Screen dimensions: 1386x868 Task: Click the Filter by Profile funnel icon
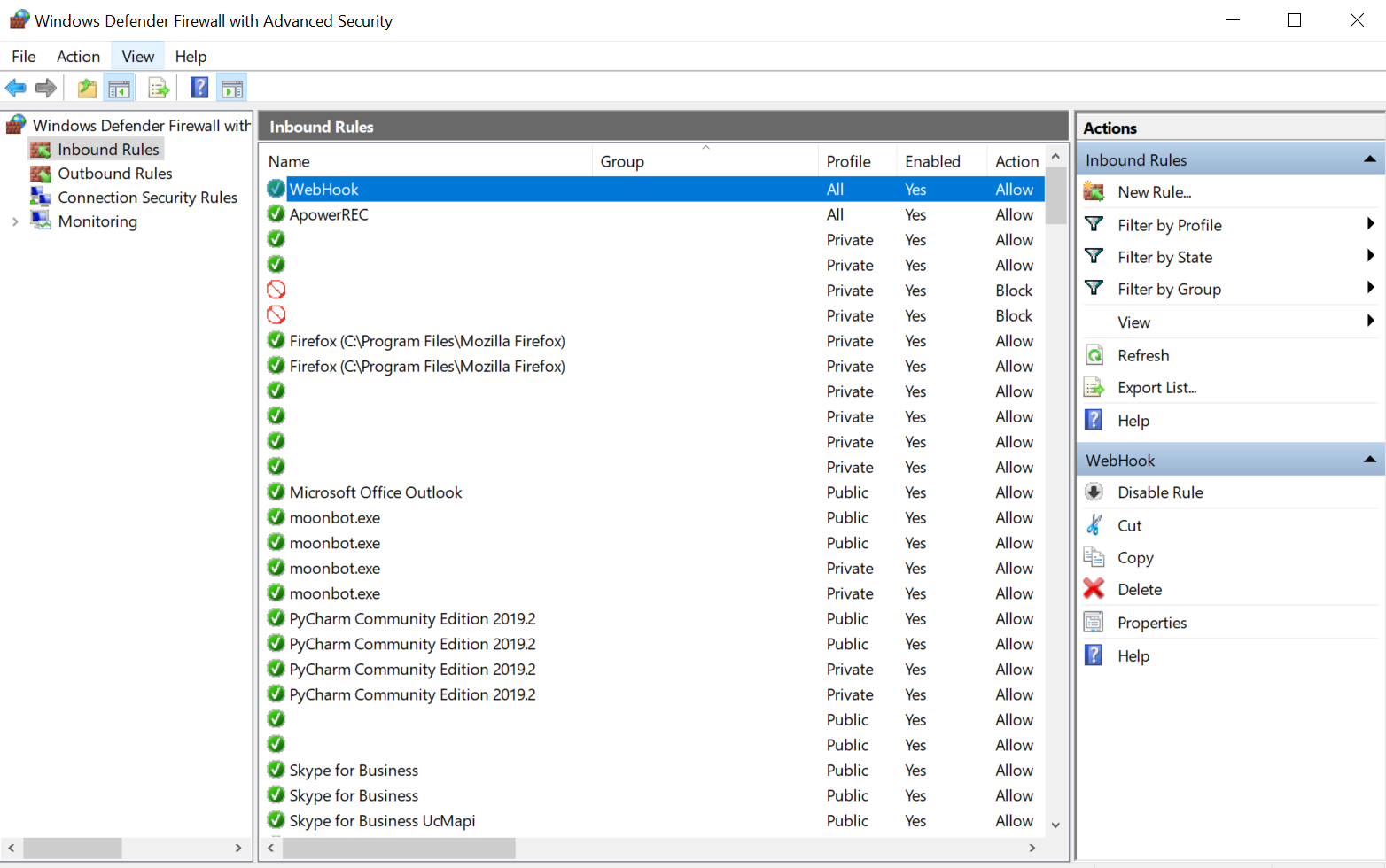tap(1094, 224)
